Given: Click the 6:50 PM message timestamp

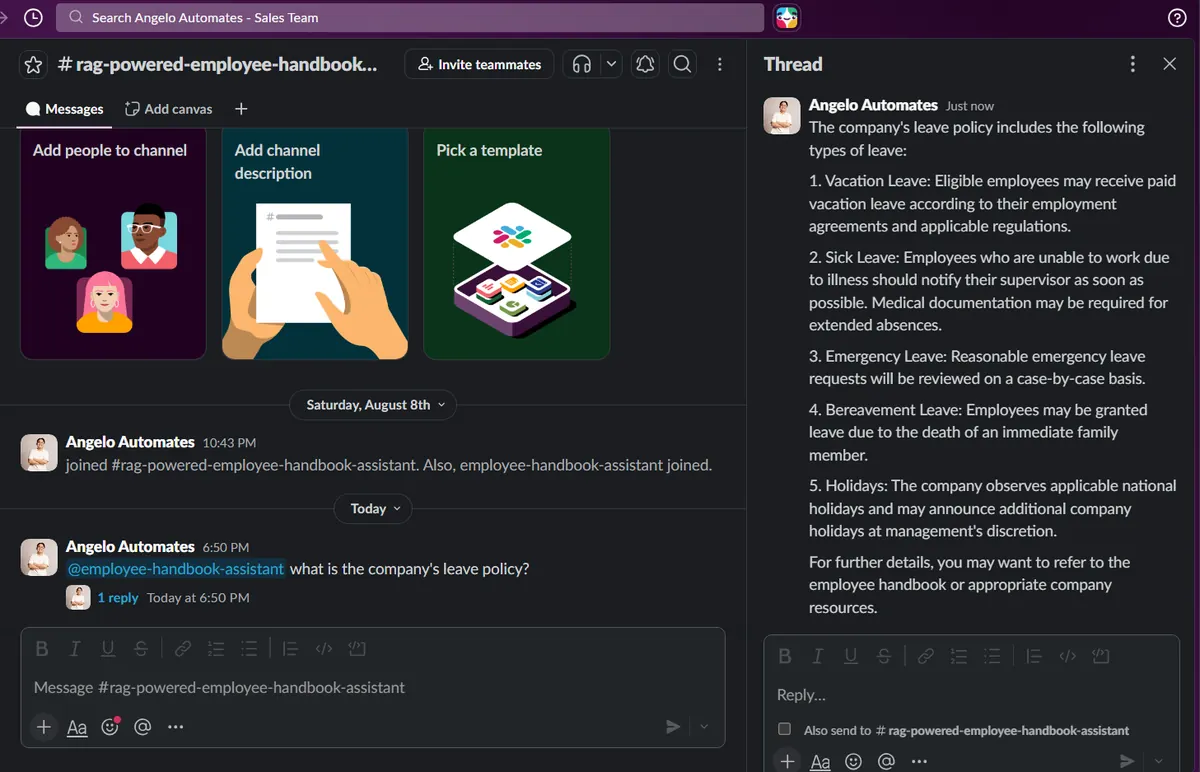Looking at the screenshot, I should click(226, 548).
